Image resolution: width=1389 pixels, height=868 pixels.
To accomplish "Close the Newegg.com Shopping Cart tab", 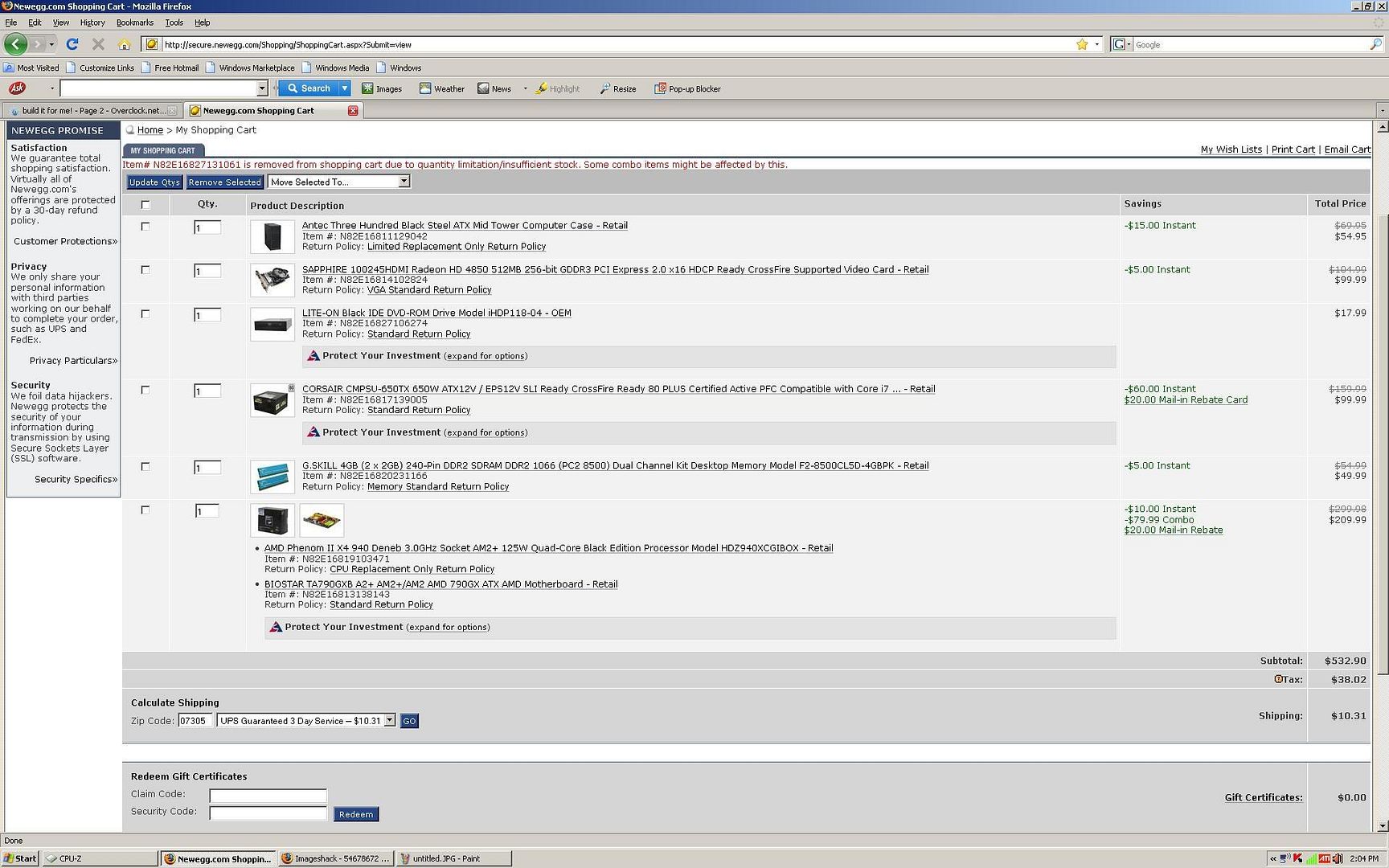I will pos(353,111).
